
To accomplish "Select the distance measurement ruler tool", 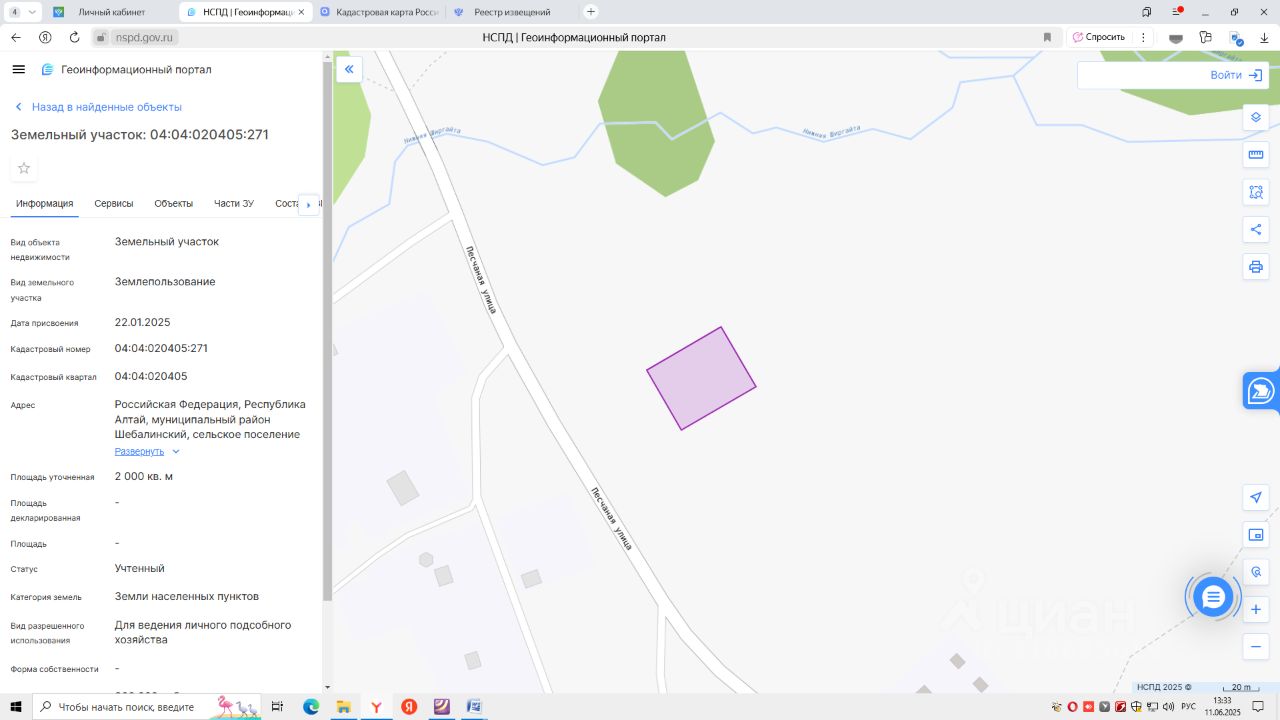I will tap(1256, 155).
